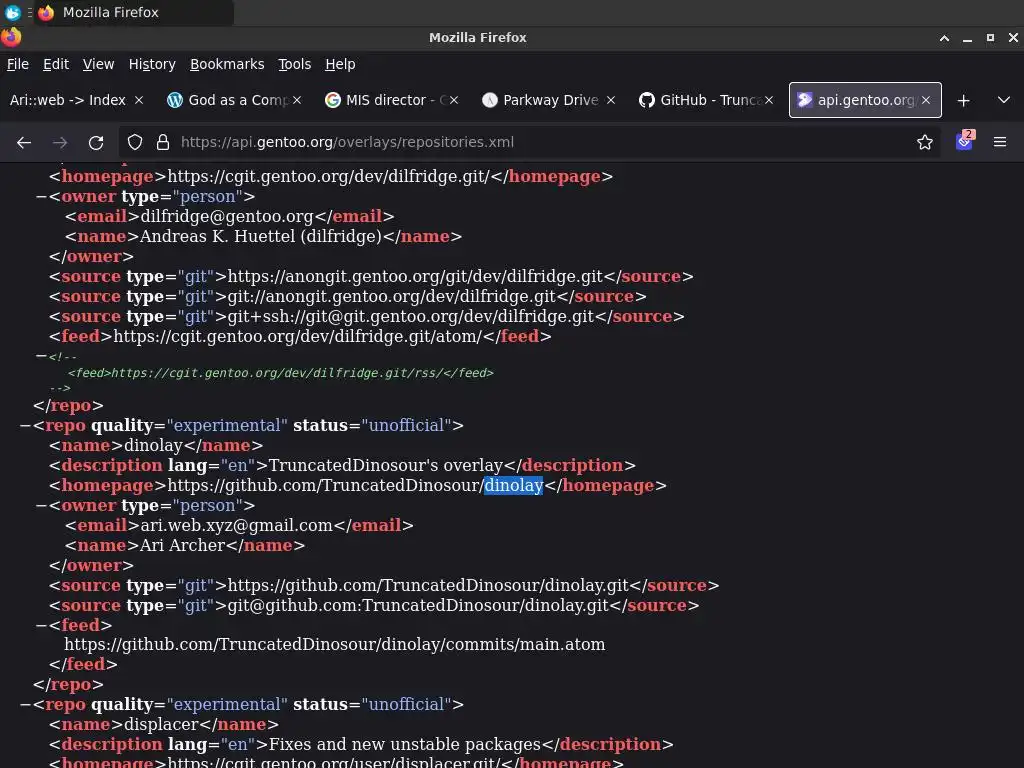1024x768 pixels.
Task: List all tabs dropdown arrow
Action: pyautogui.click(x=1004, y=101)
